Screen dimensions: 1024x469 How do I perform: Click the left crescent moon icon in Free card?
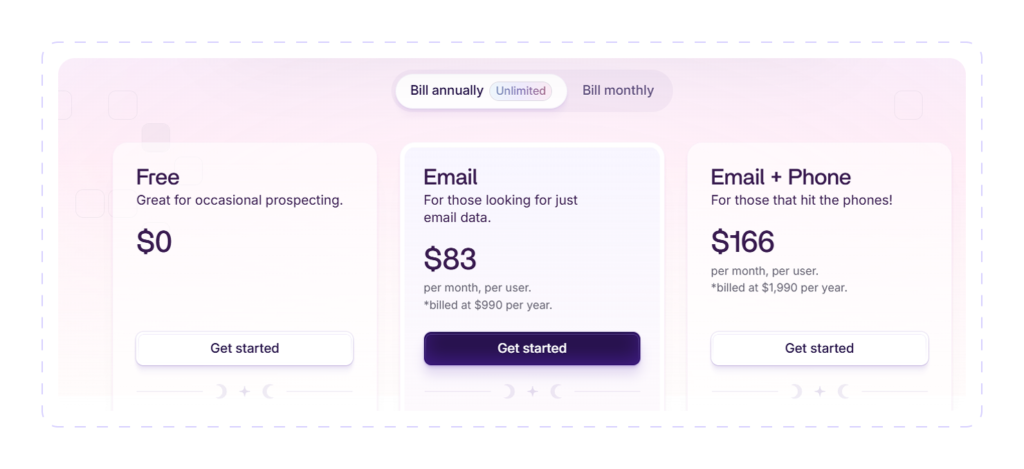click(x=221, y=391)
